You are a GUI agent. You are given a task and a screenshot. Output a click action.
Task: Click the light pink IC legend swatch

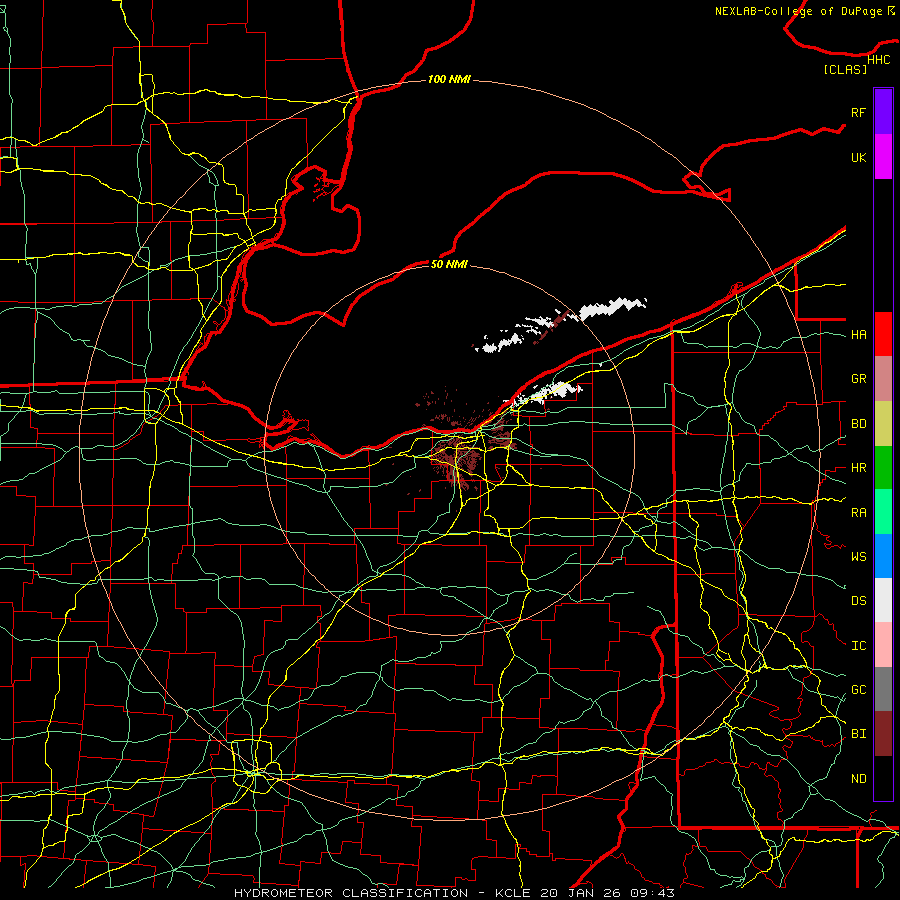tap(883, 645)
